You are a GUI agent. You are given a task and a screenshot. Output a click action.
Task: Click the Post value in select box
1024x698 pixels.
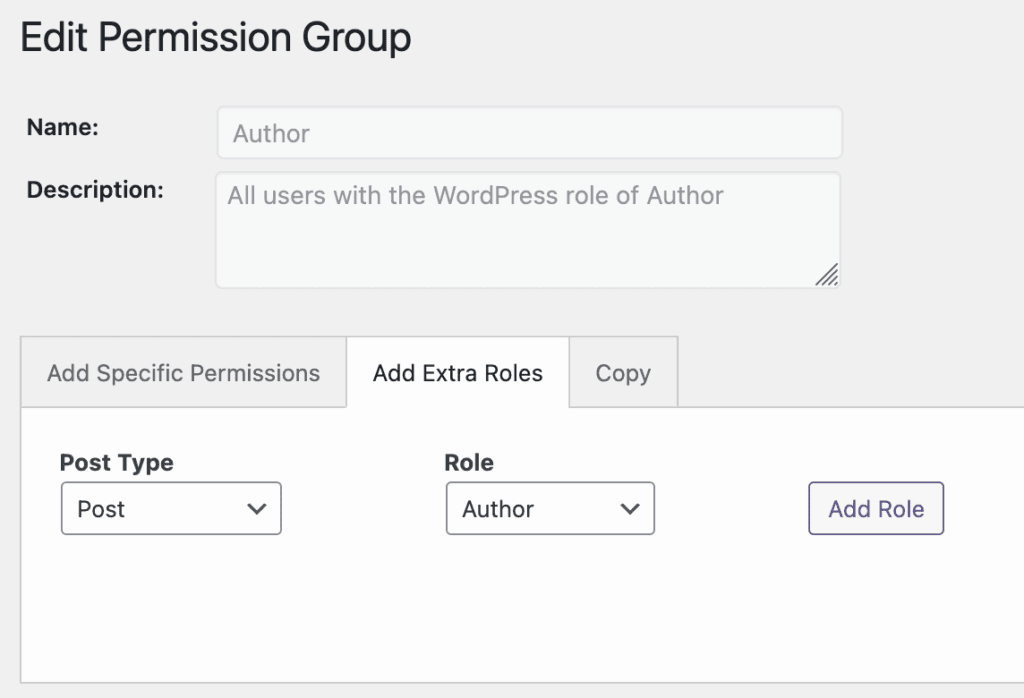pos(101,509)
